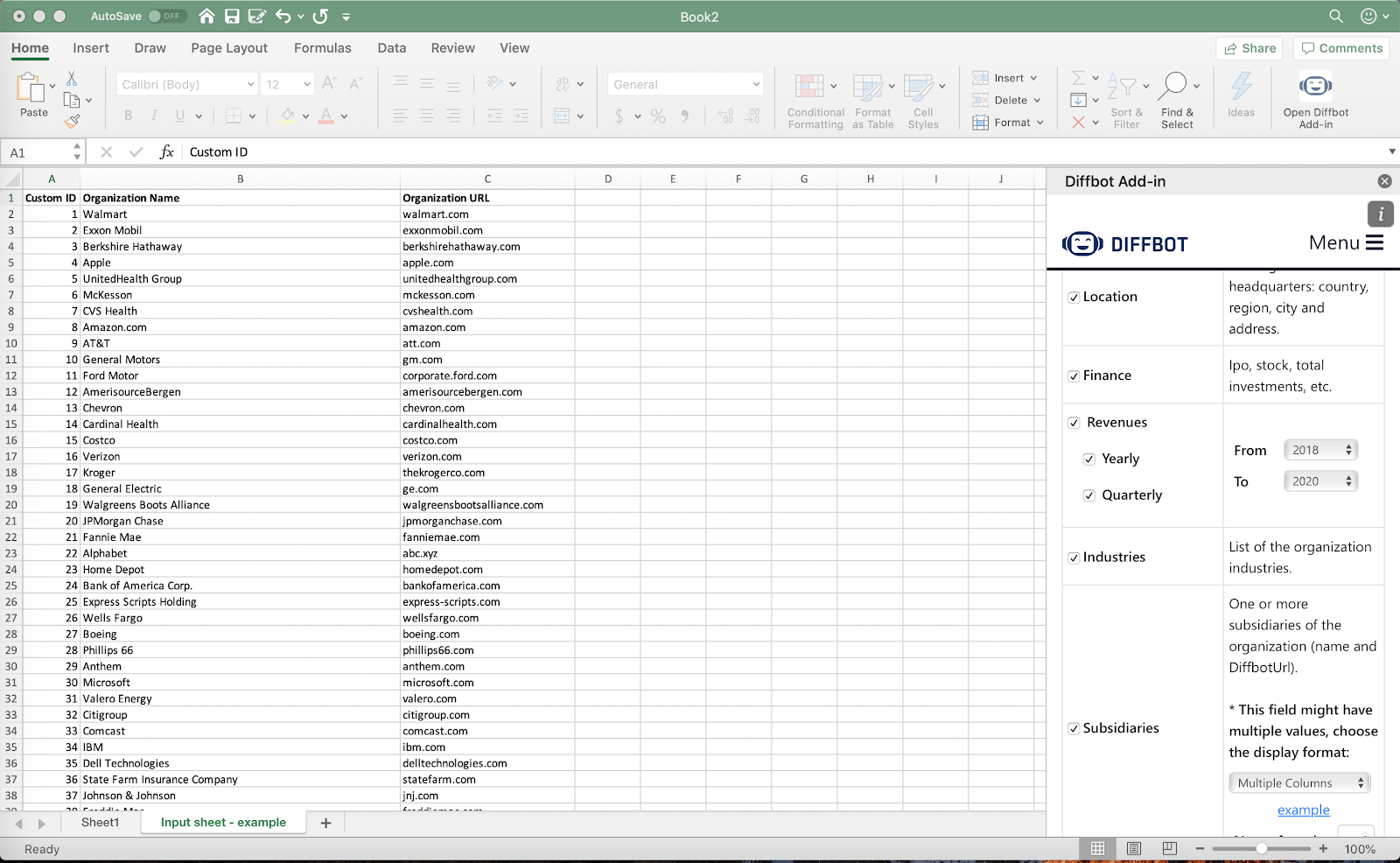Switch to Page Layout view in status bar
Viewport: 1400px width, 863px height.
click(1134, 848)
